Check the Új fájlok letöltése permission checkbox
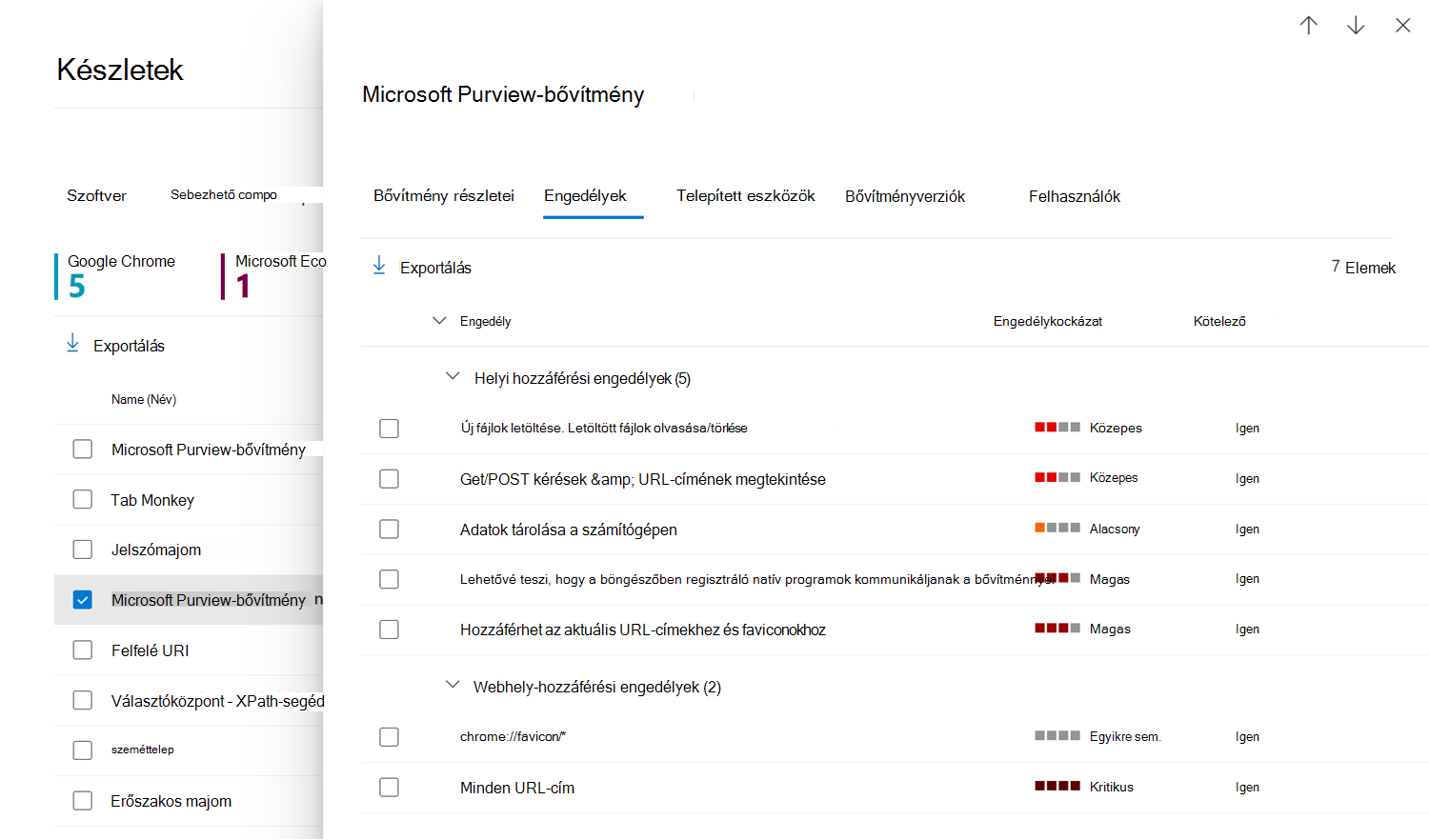Image resolution: width=1429 pixels, height=840 pixels. (x=389, y=429)
